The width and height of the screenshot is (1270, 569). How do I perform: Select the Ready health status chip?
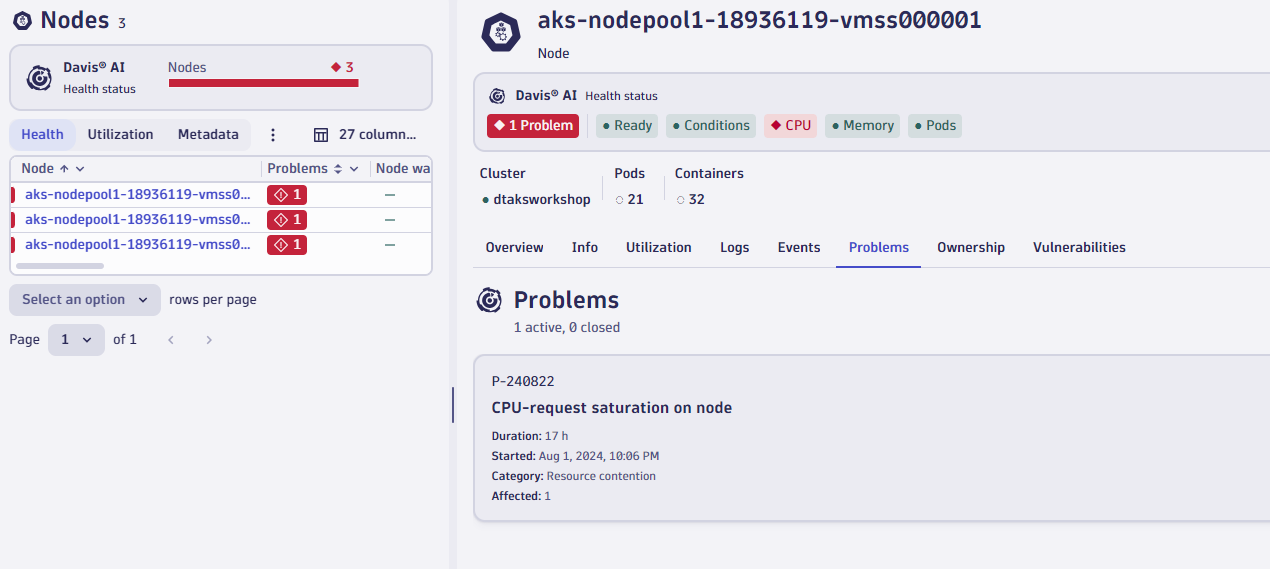pos(627,126)
